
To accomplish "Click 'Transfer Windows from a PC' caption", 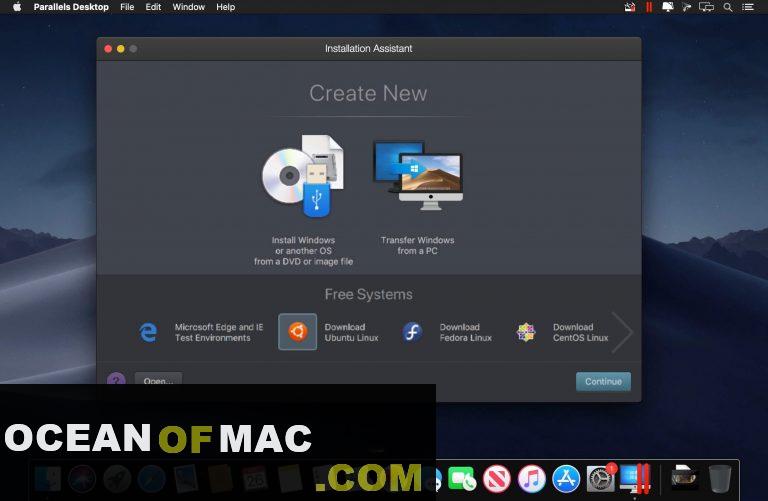I will tap(417, 245).
